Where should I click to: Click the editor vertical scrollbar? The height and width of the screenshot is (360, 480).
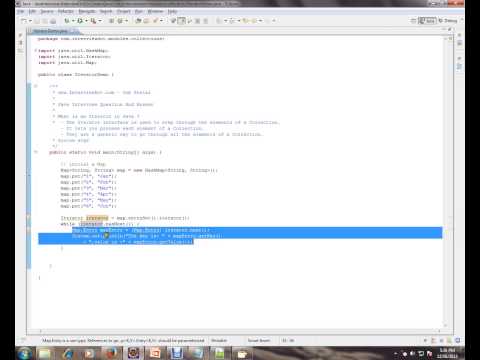pyautogui.click(x=446, y=182)
